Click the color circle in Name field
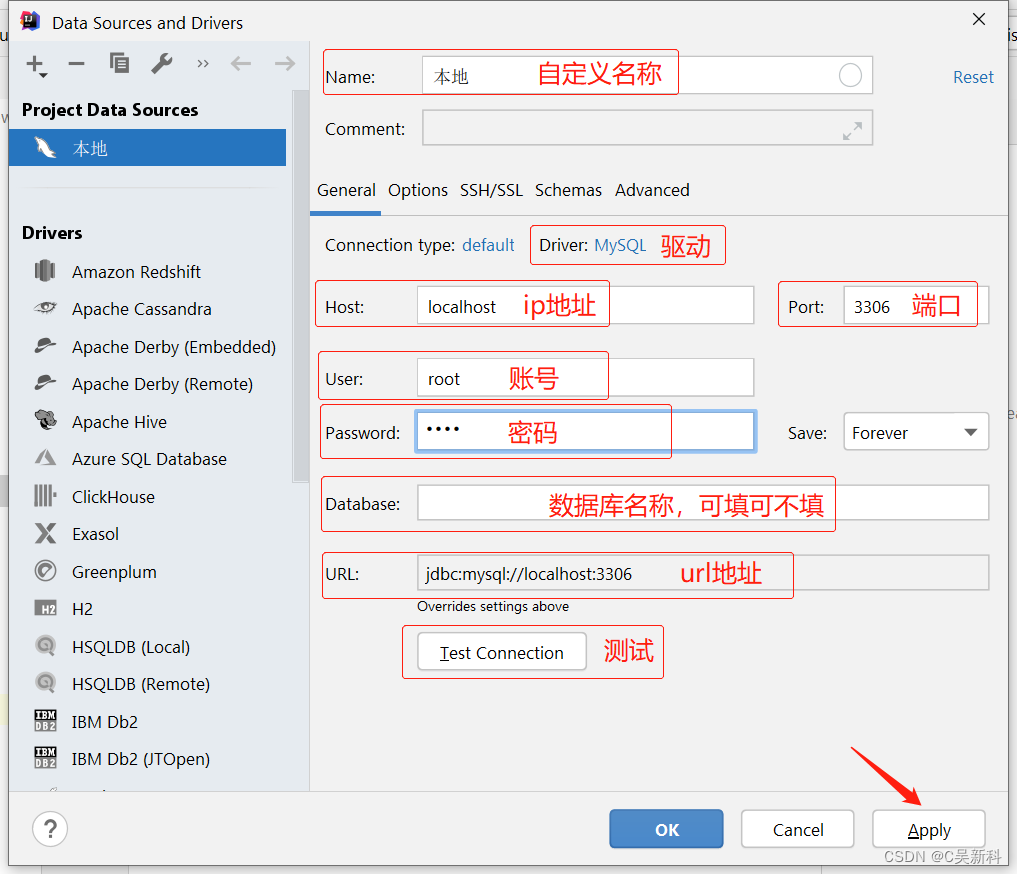Screen dimensions: 1017x874 coord(850,75)
